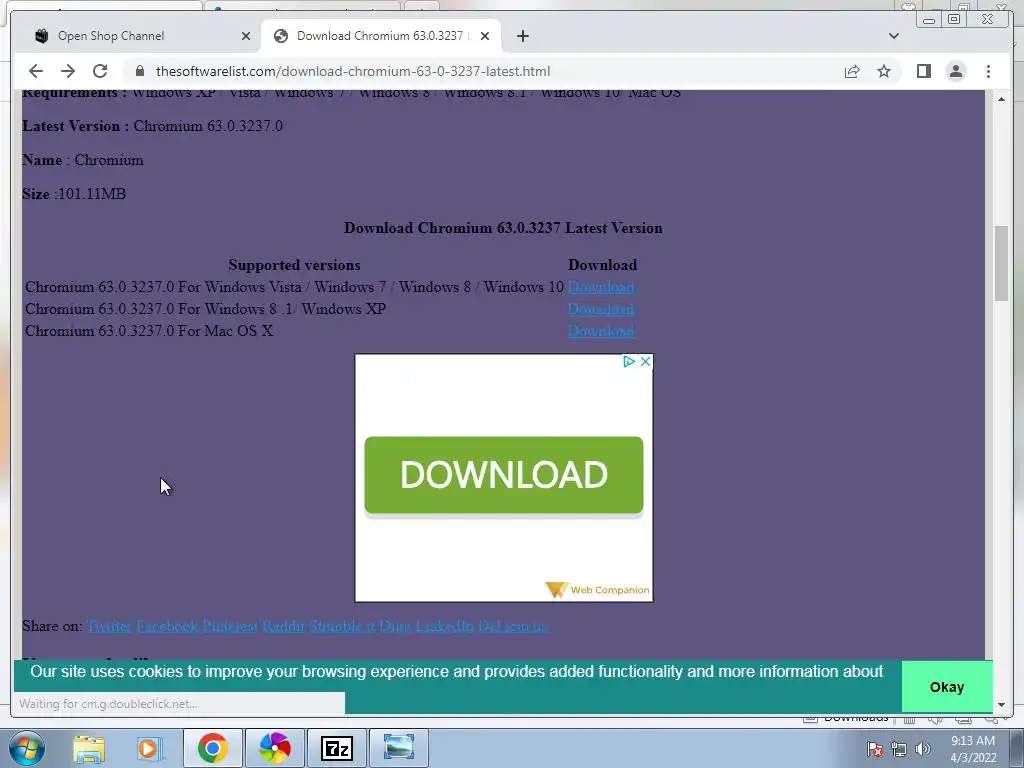Share on Facebook link
Viewport: 1024px width, 768px height.
click(167, 626)
